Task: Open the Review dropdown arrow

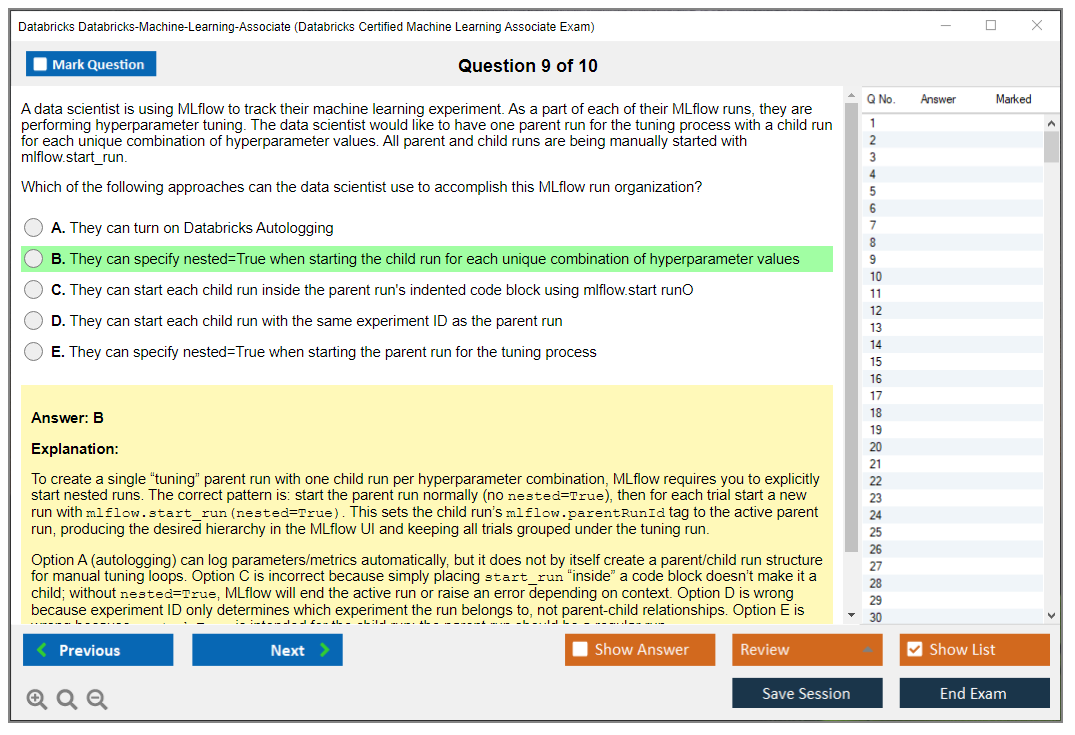Action: click(870, 649)
